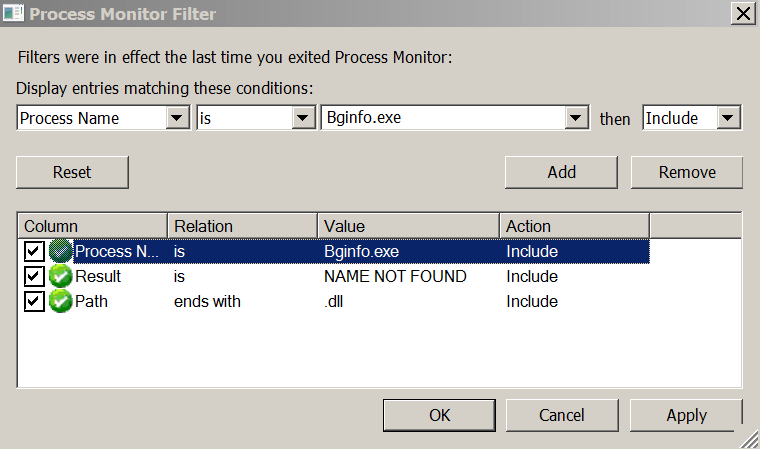Uncheck the Process Name filter checkbox
760x449 pixels.
pyautogui.click(x=34, y=252)
